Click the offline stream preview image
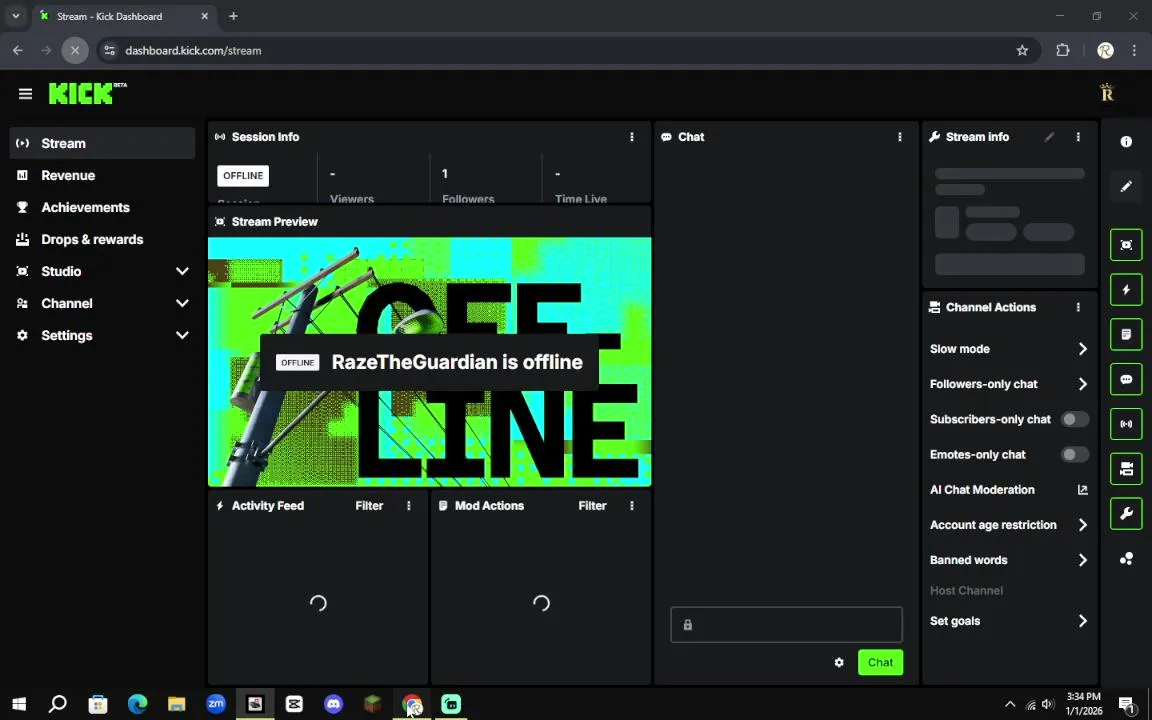 tap(430, 361)
